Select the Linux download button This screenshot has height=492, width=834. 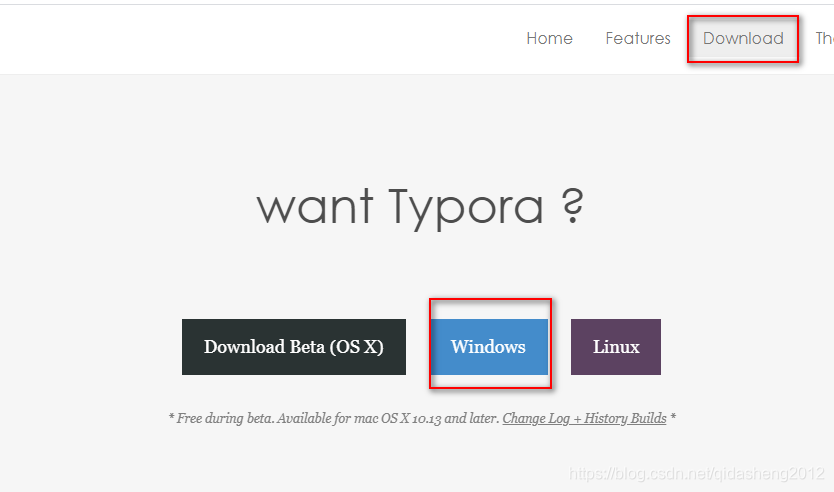click(616, 347)
